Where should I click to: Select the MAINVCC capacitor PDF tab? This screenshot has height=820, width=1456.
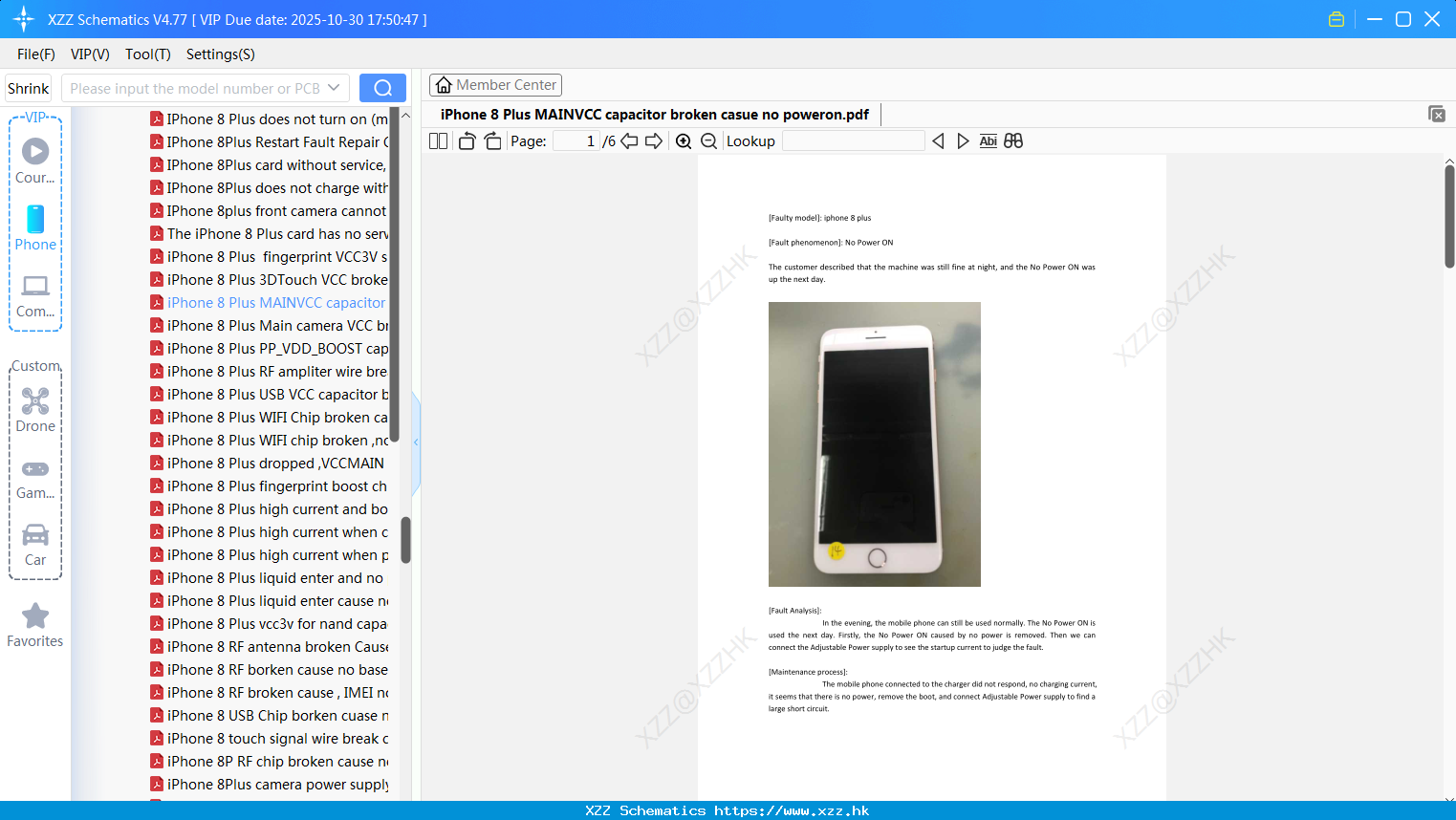pos(655,115)
